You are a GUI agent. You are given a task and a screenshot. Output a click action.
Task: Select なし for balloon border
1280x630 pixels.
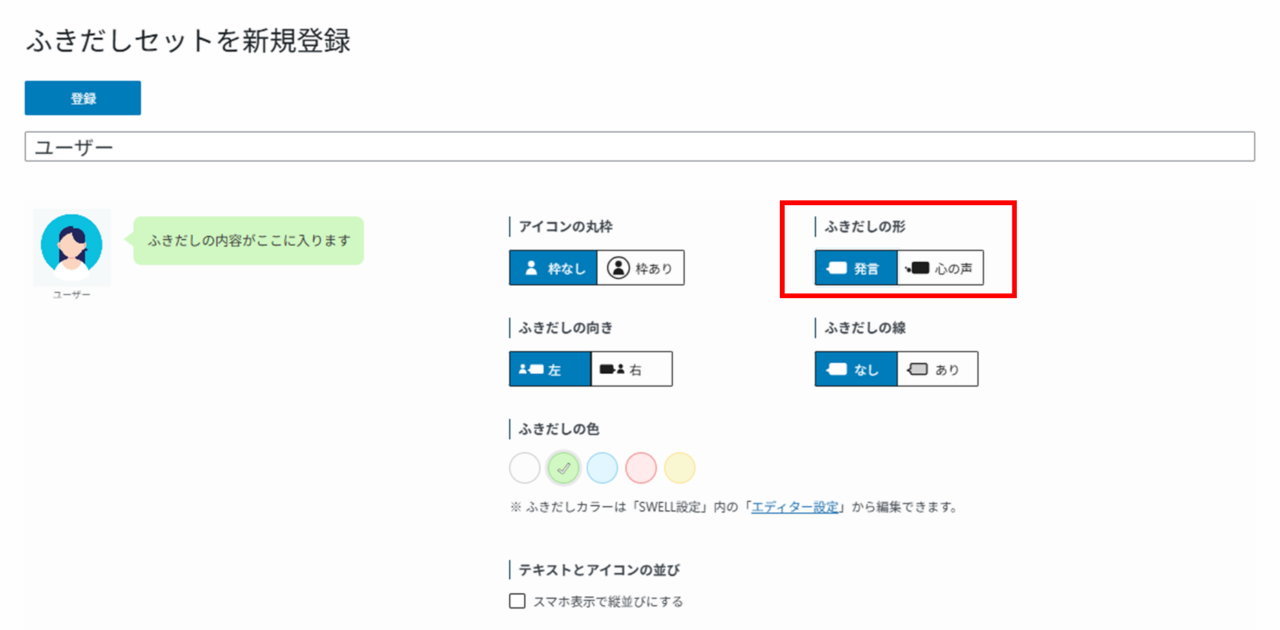pyautogui.click(x=856, y=369)
